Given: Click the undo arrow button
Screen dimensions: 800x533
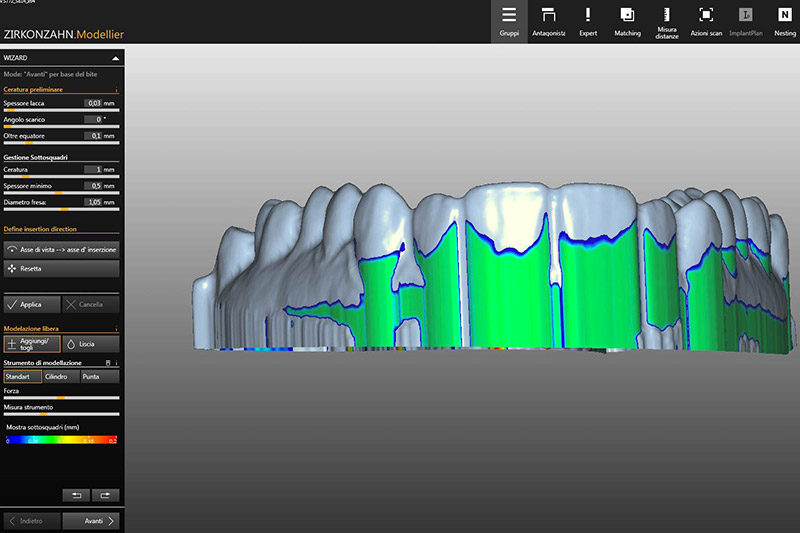Looking at the screenshot, I should tap(76, 495).
